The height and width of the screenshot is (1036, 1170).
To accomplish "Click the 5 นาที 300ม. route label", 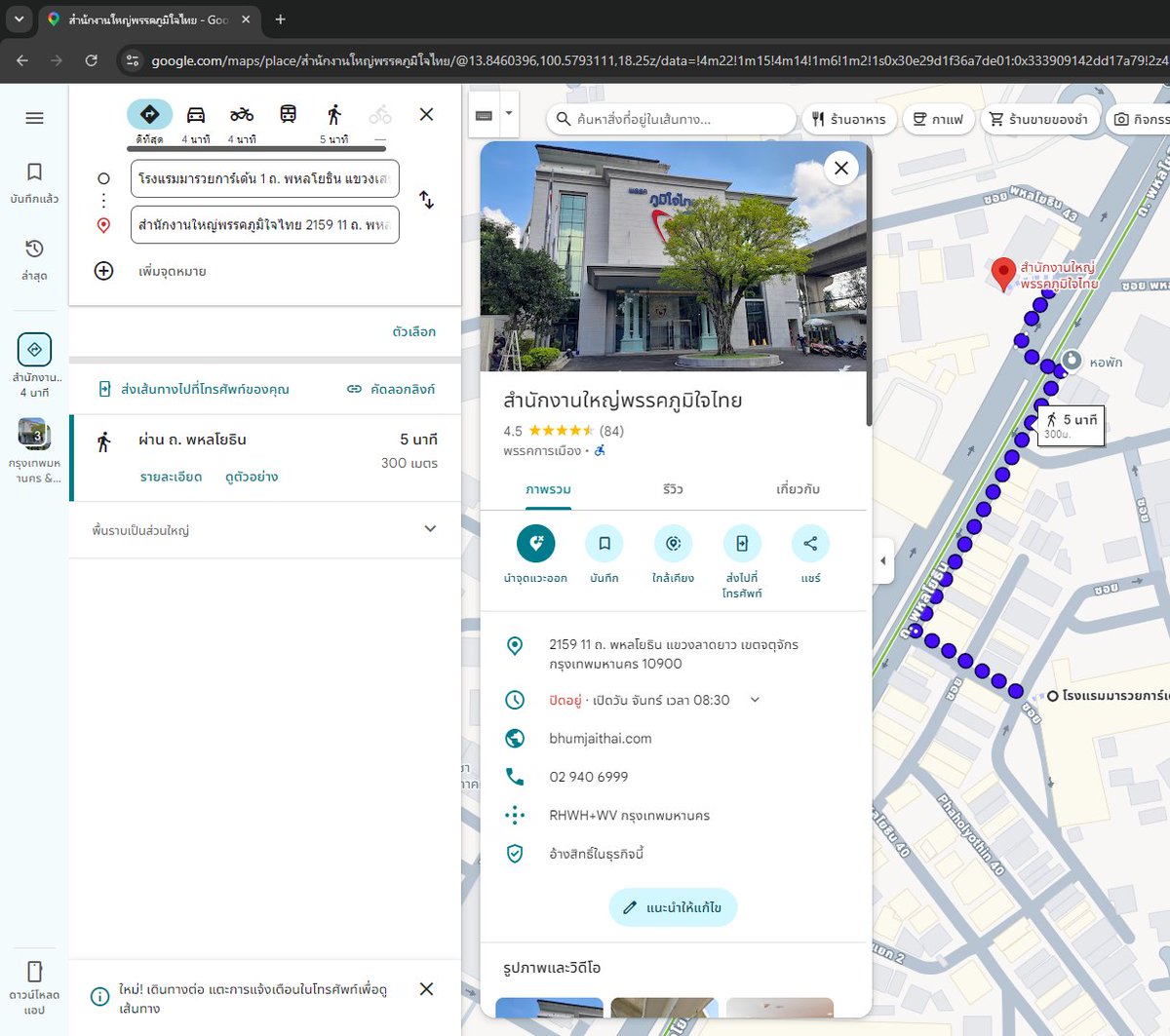I will coord(1072,426).
